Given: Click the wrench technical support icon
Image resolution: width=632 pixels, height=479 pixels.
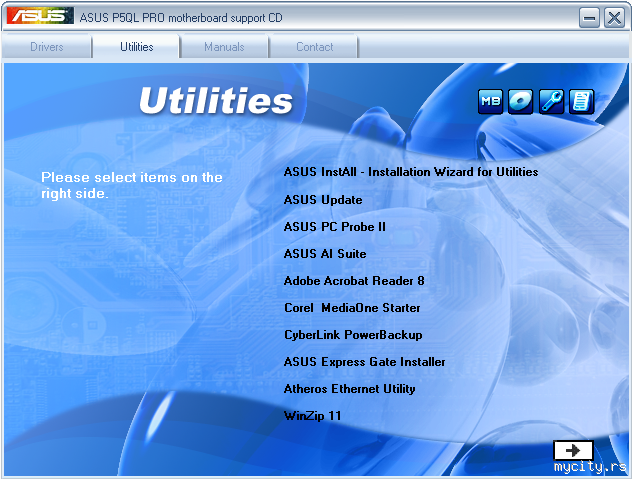Looking at the screenshot, I should (551, 101).
